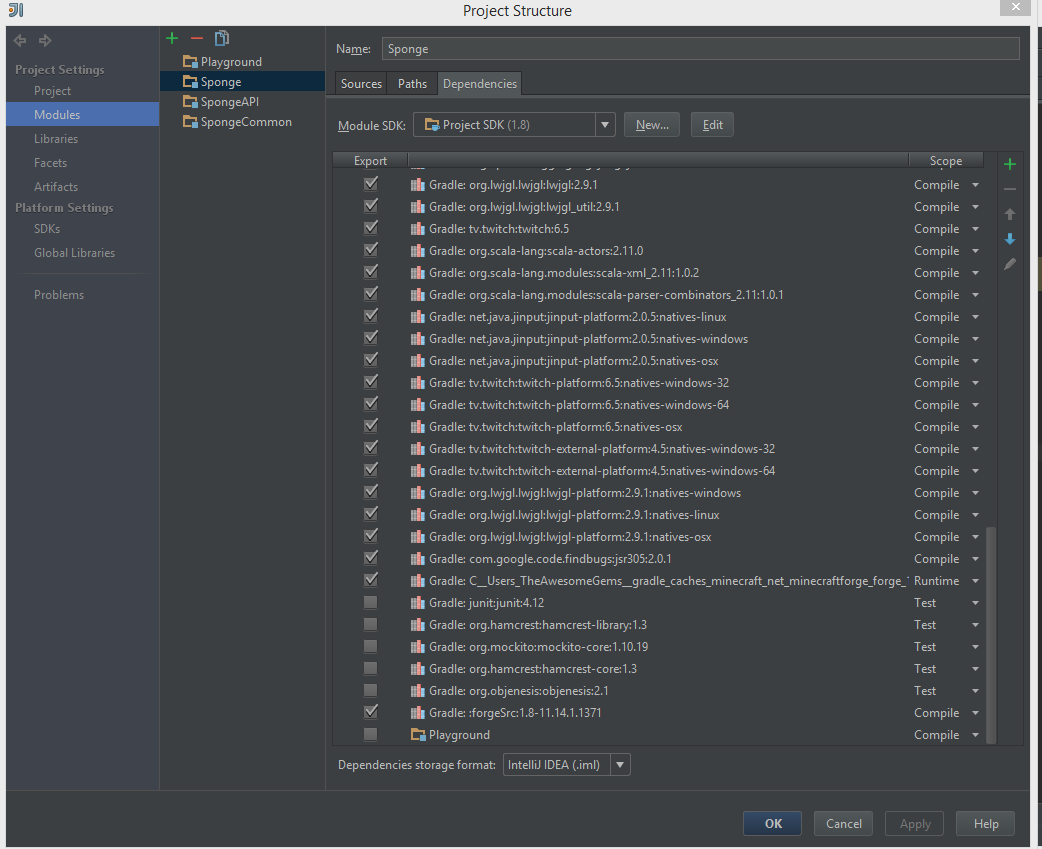This screenshot has width=1042, height=849.
Task: Click library icon of forgeSrc row
Action: (x=417, y=713)
